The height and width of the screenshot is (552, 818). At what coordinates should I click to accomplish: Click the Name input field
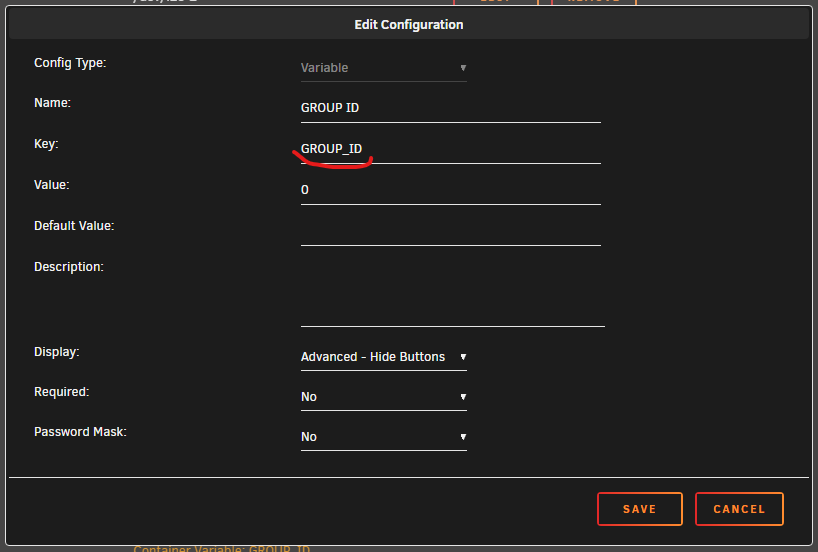tap(451, 108)
